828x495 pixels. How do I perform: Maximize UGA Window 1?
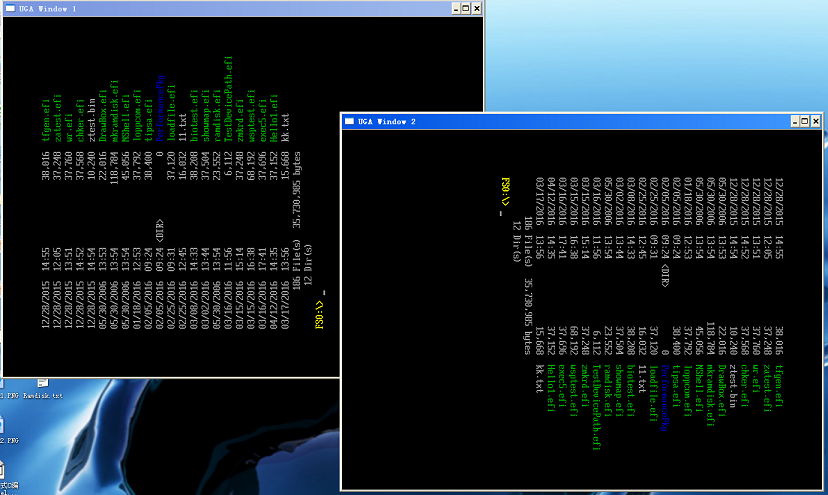click(x=466, y=8)
